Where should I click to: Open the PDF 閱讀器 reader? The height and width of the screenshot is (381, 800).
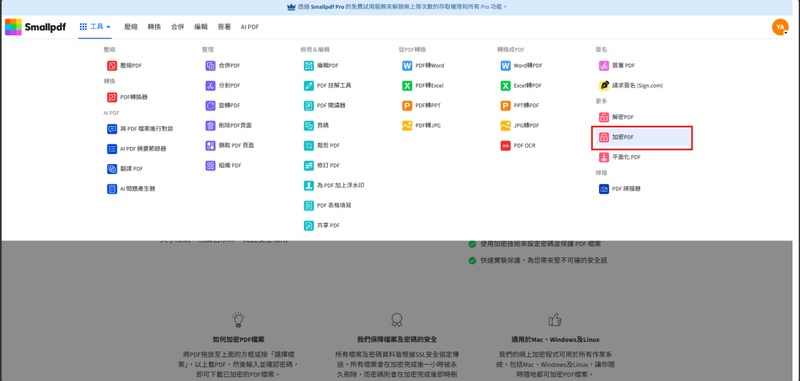coord(324,106)
